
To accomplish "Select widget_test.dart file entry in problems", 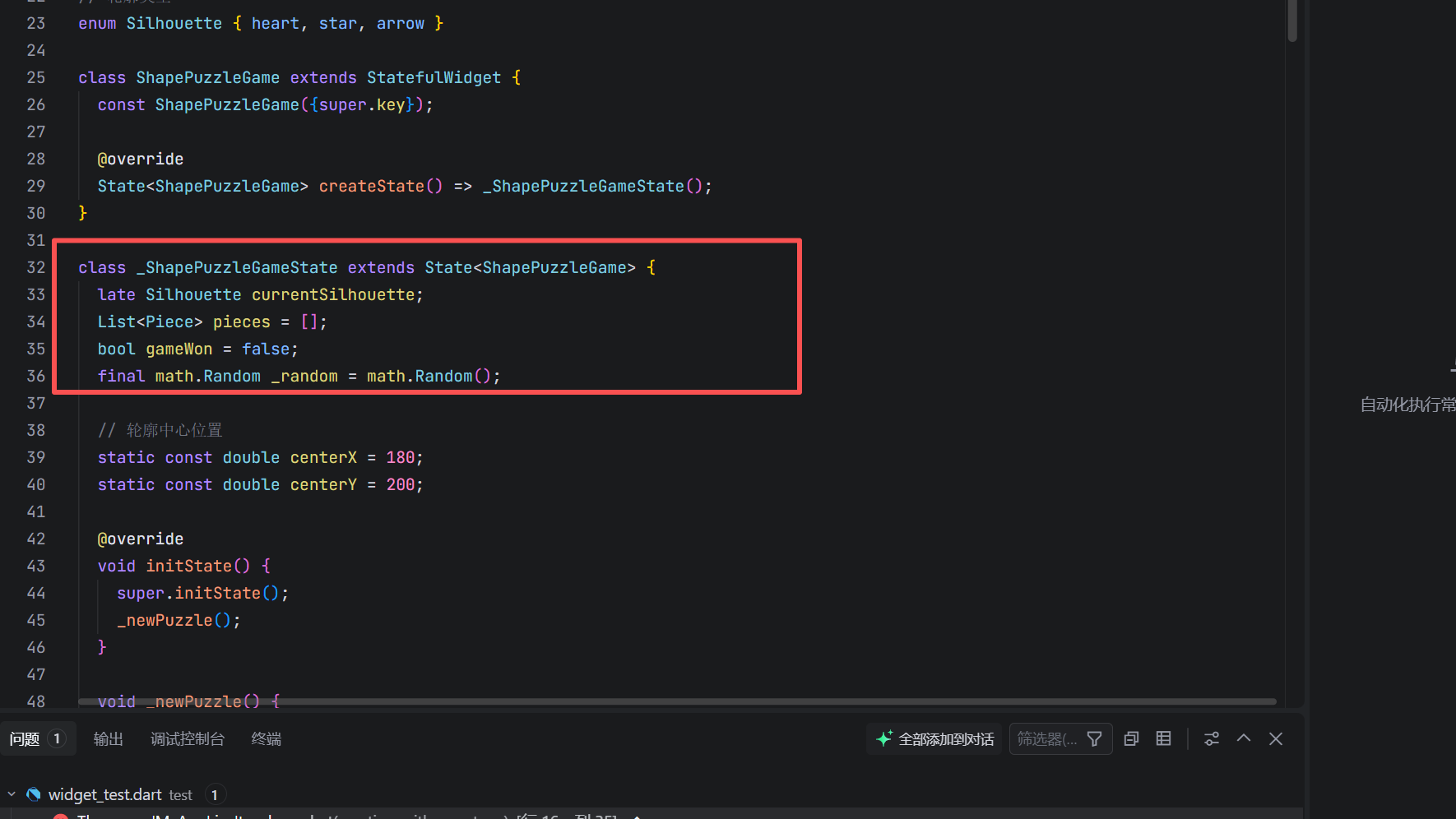I will coord(105,794).
